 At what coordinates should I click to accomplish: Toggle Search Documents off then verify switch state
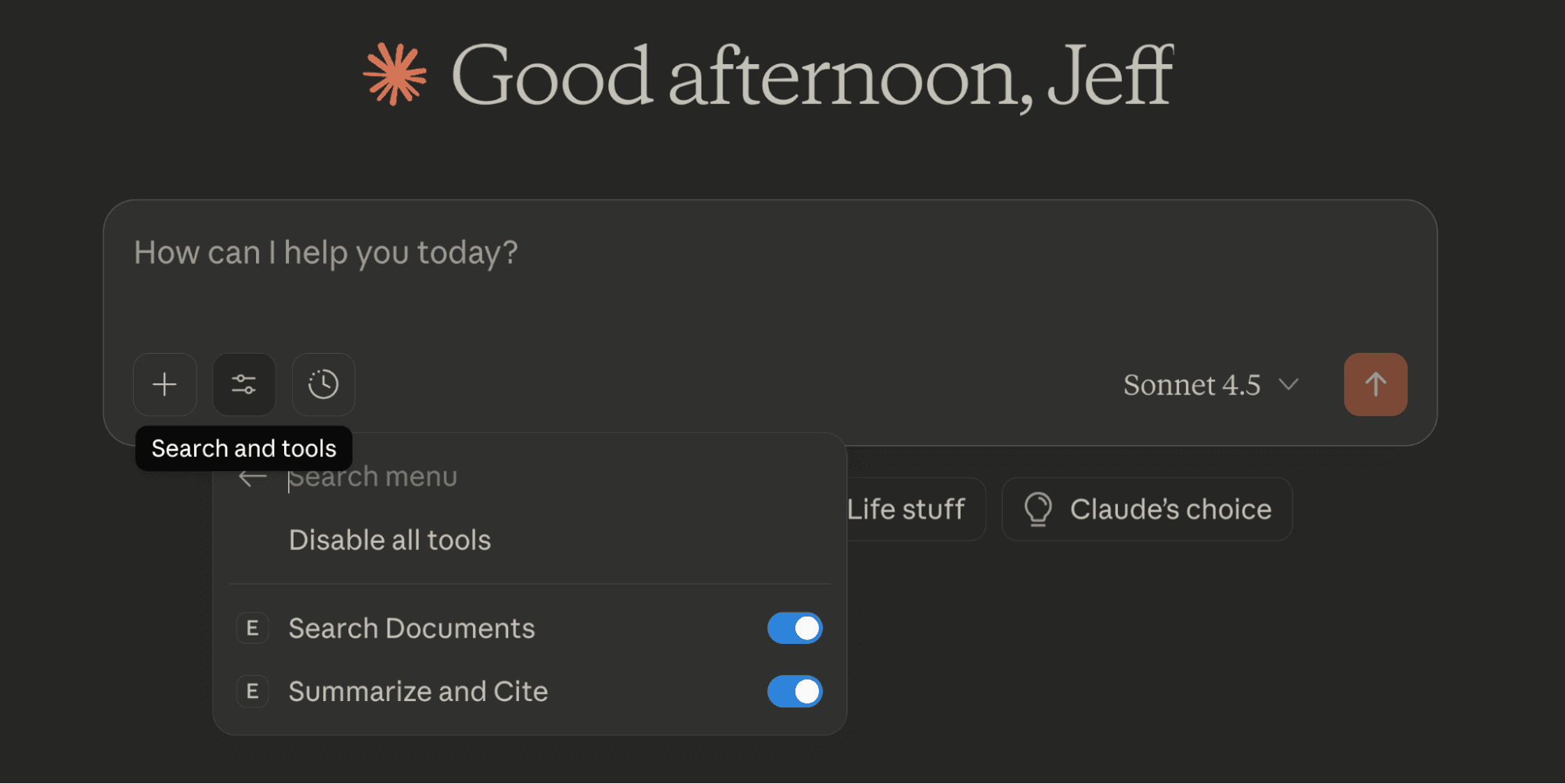794,628
